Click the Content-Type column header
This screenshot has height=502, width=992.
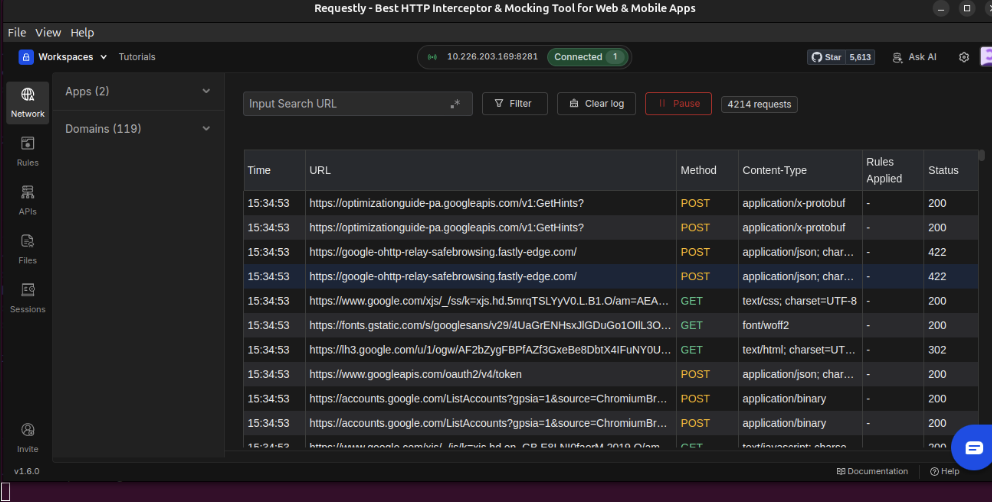tap(800, 170)
